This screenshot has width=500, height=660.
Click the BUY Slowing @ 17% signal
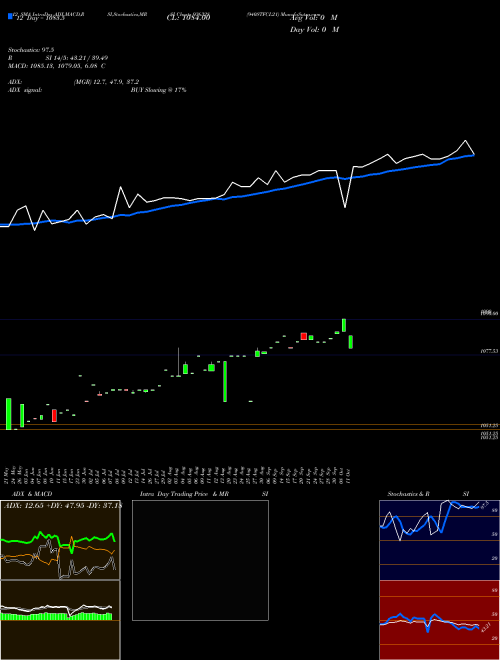[x=158, y=90]
